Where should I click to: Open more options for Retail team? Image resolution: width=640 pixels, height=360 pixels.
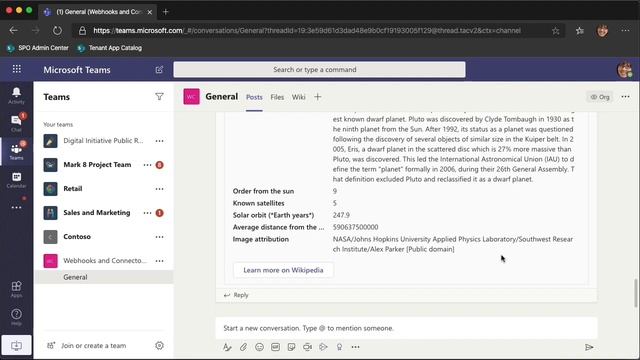[x=159, y=189]
